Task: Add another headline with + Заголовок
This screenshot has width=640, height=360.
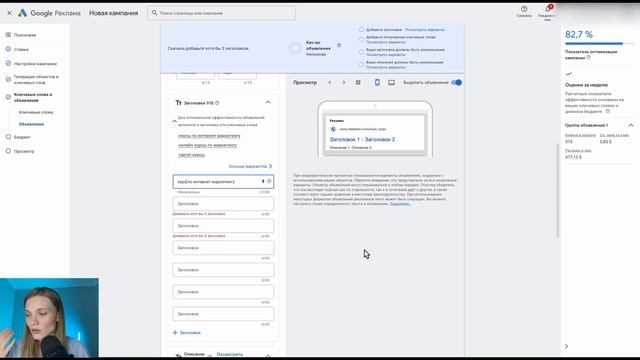Action: pos(187,333)
